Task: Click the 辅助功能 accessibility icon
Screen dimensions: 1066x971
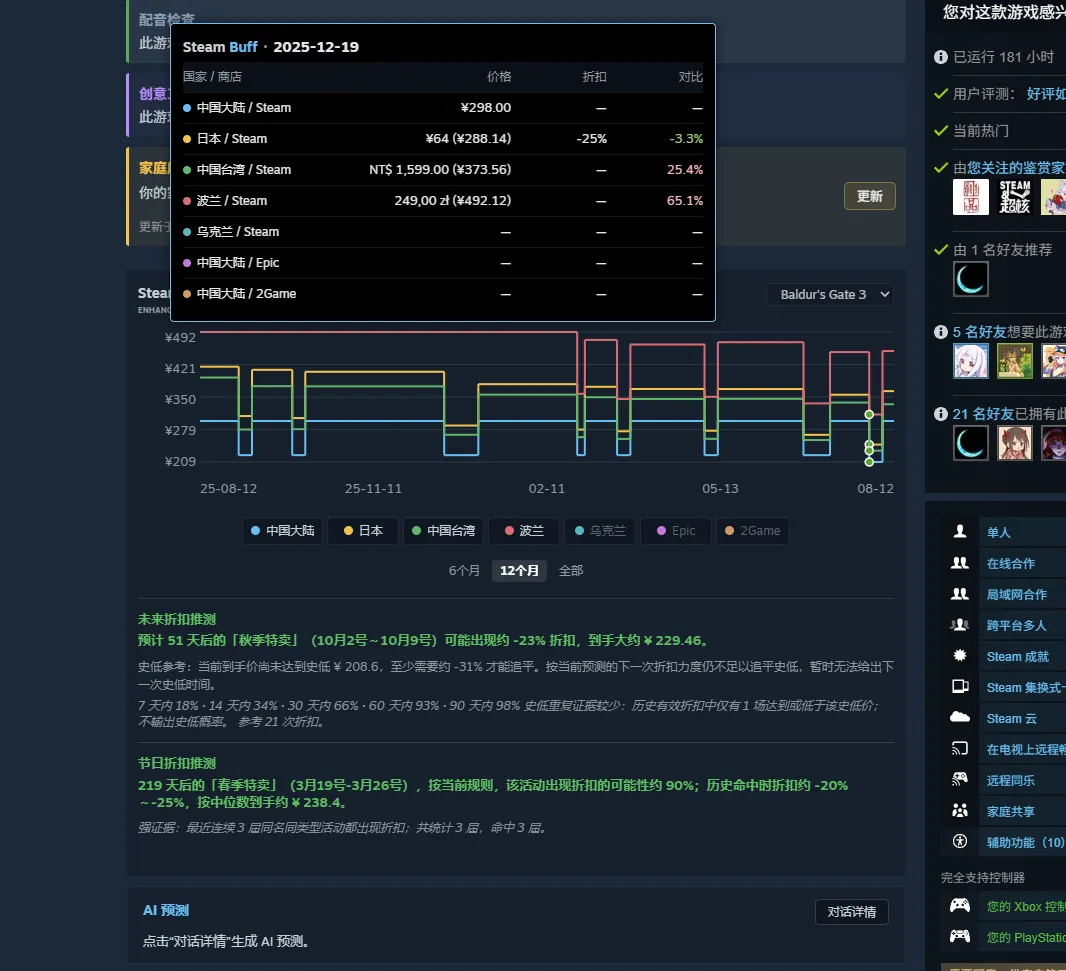Action: coord(959,841)
